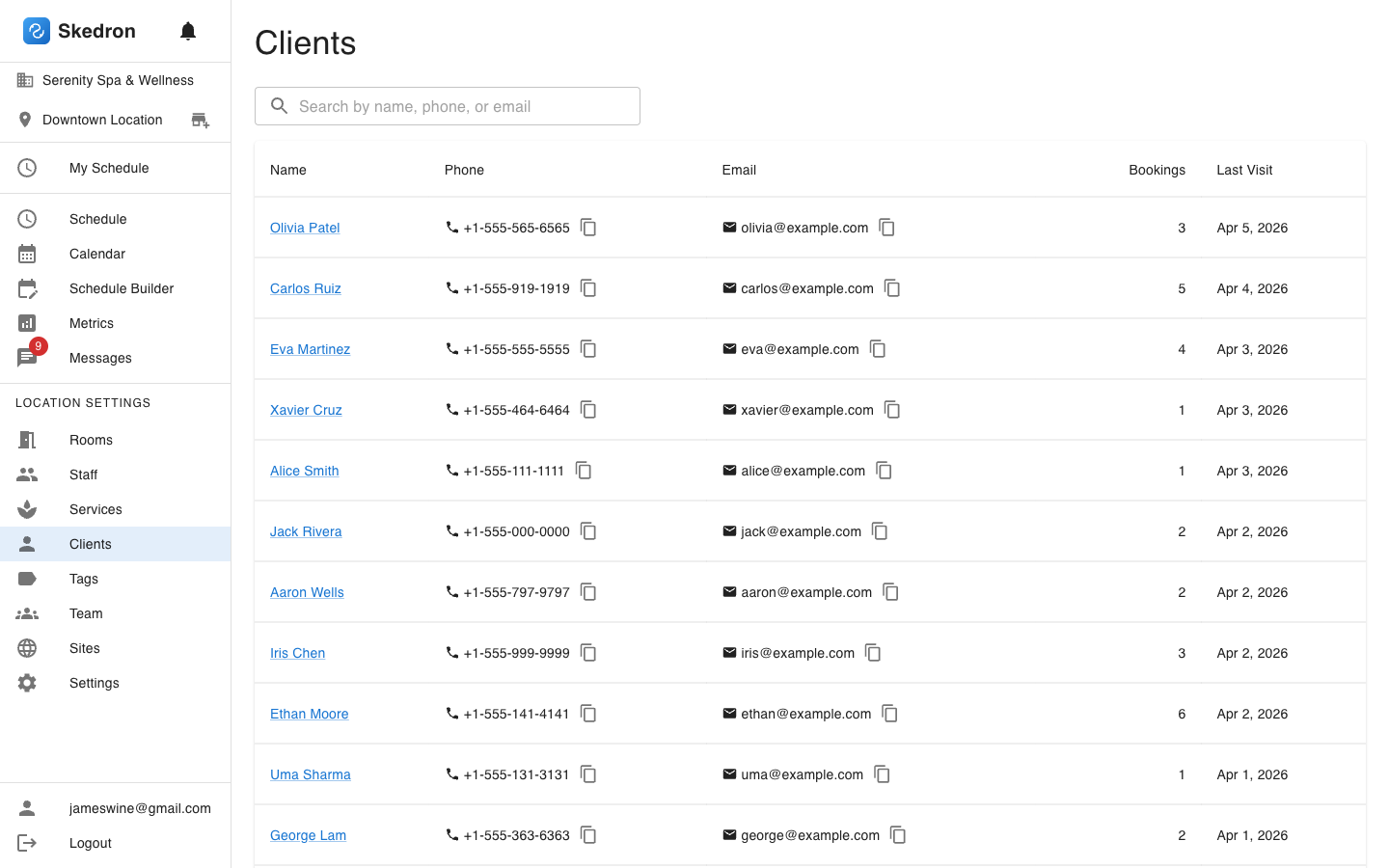Open the notifications bell

188,31
